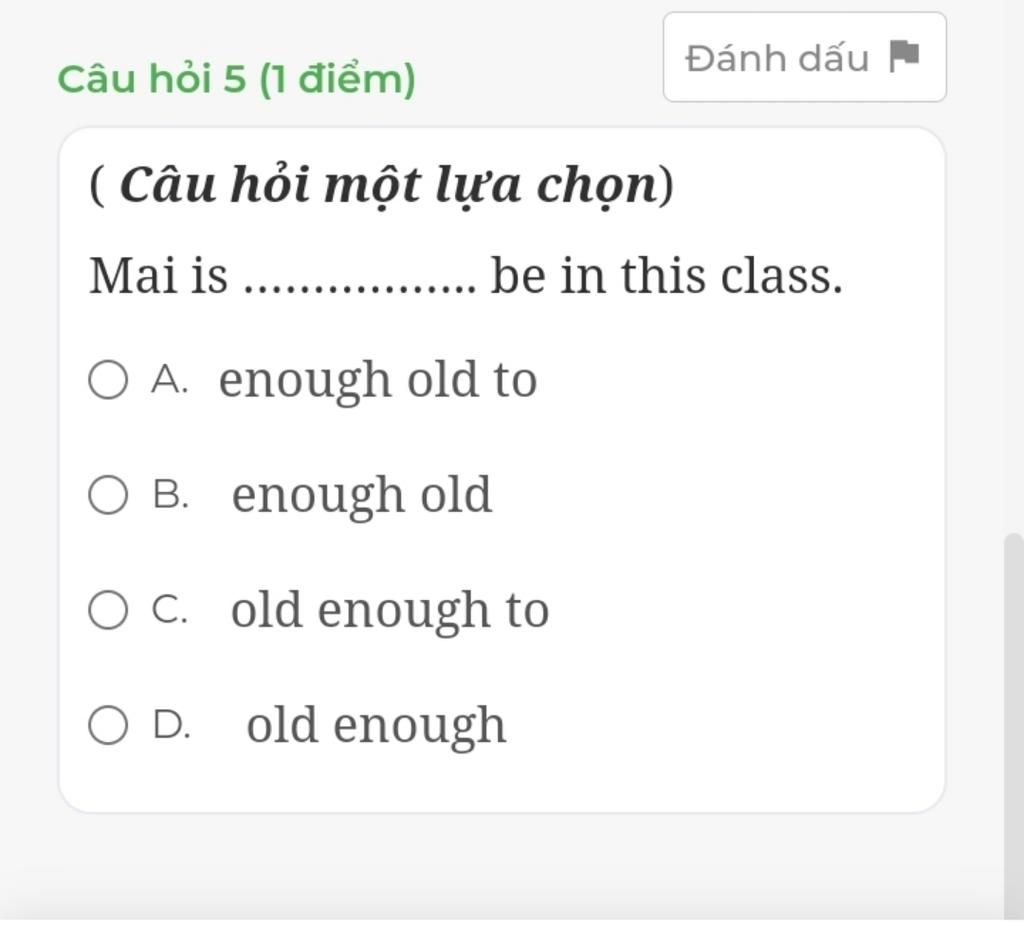The width and height of the screenshot is (1024, 944).
Task: Click the vertical scrollbar on the right
Action: click(1013, 720)
